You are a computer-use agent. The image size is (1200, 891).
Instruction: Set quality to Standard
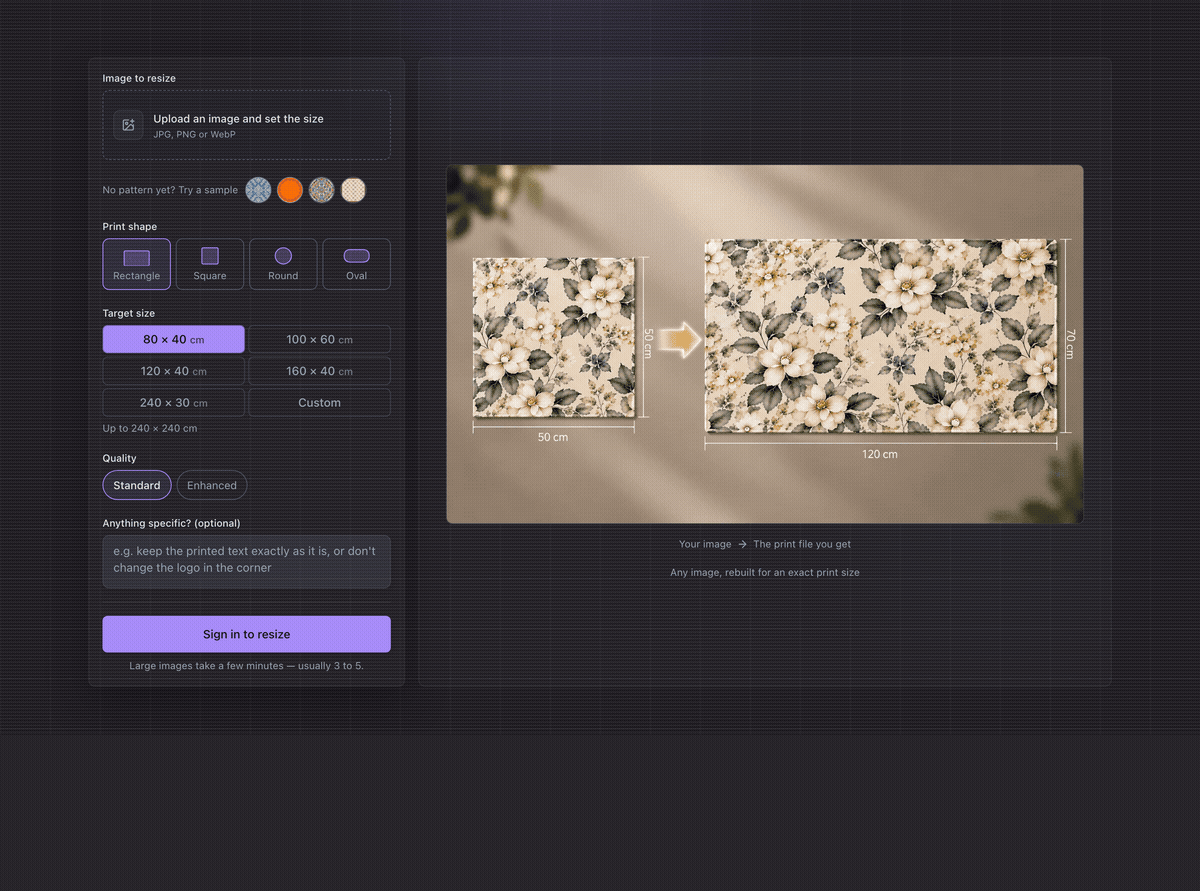pos(137,485)
